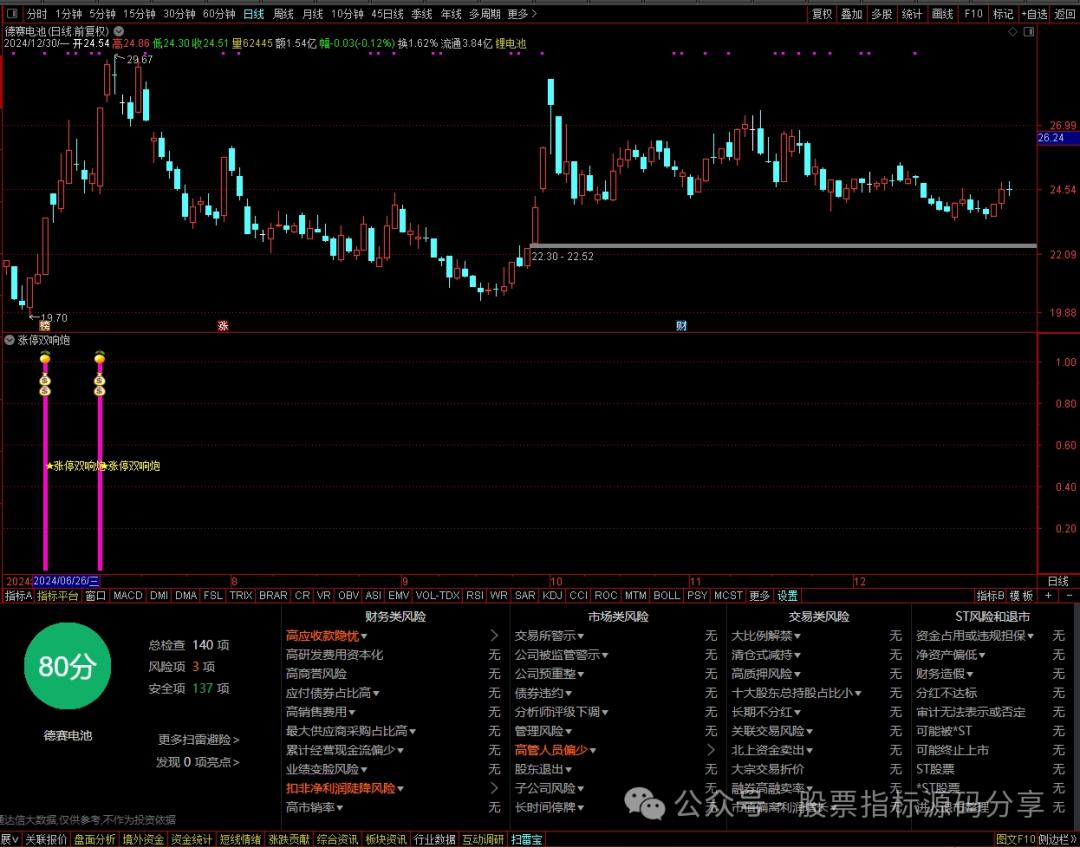
Task: Open chart options circle arrow beside 德赛电池
Action: [x=119, y=31]
